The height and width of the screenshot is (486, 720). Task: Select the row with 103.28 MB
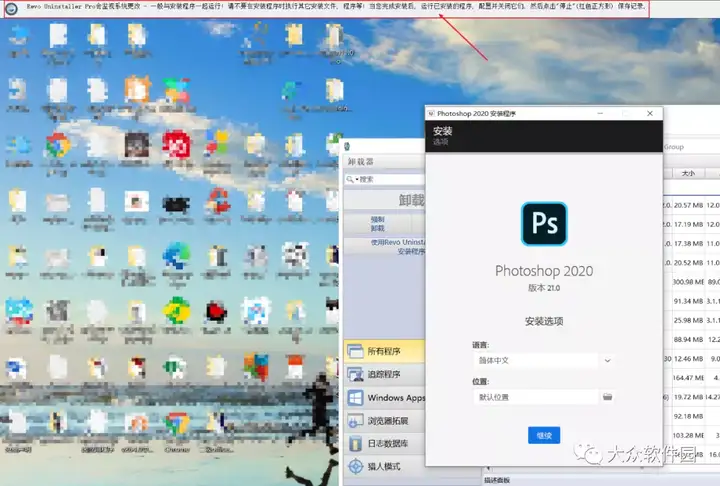click(x=691, y=435)
